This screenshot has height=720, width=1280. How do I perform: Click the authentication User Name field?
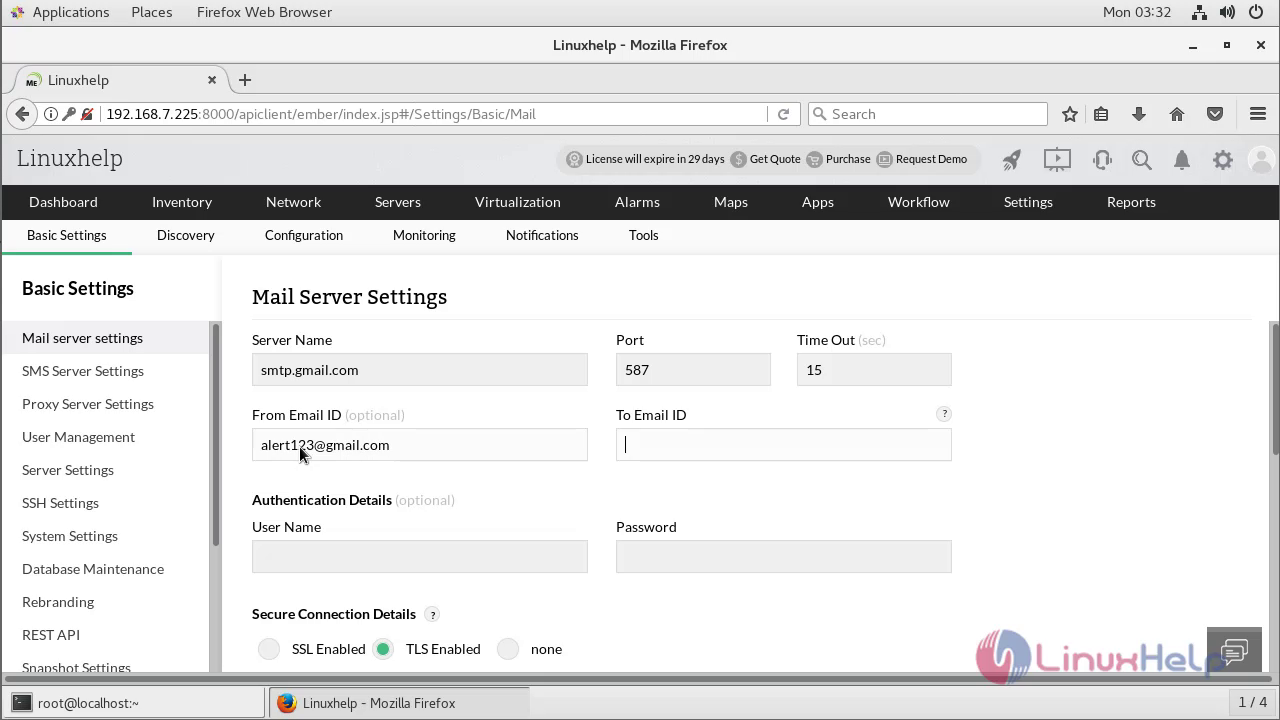click(x=420, y=557)
